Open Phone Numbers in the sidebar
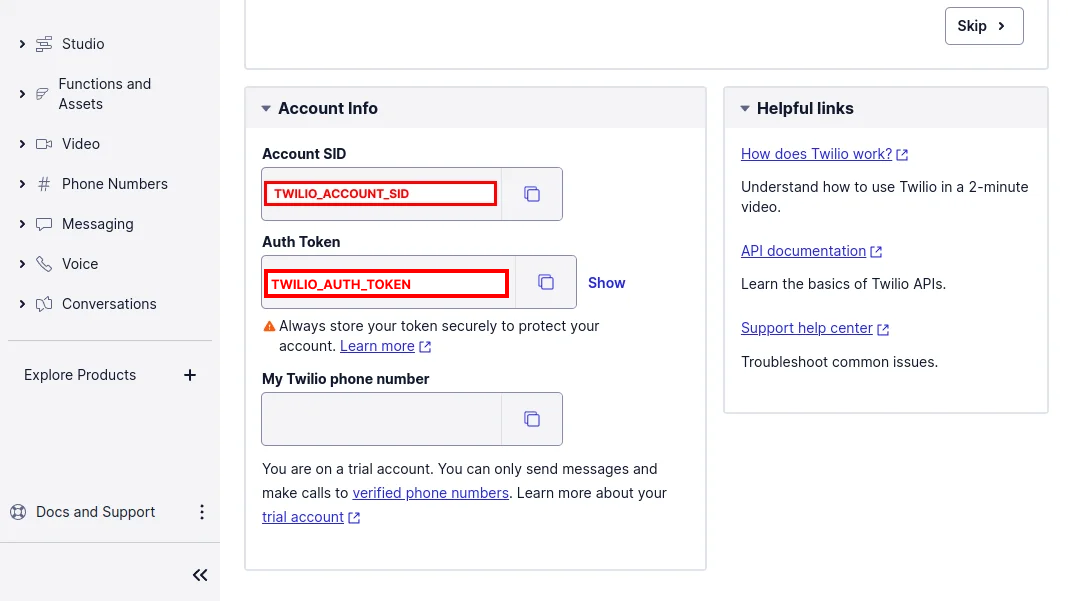The image size is (1068, 601). click(x=114, y=184)
